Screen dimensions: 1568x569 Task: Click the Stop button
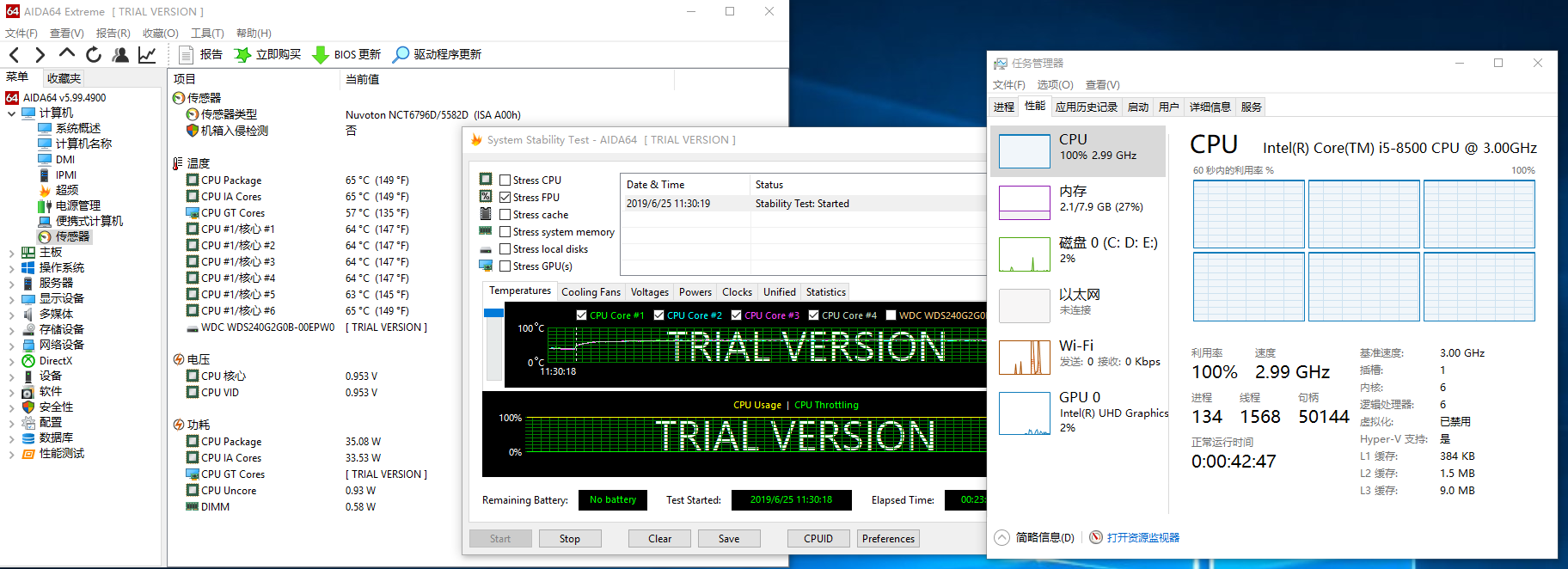tap(570, 539)
